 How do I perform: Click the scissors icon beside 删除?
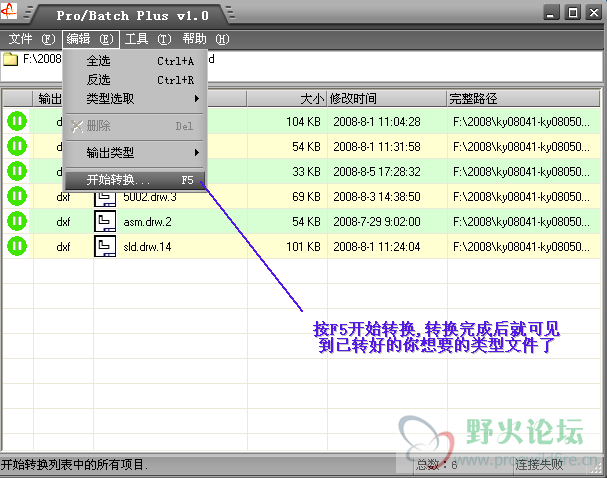coord(77,126)
